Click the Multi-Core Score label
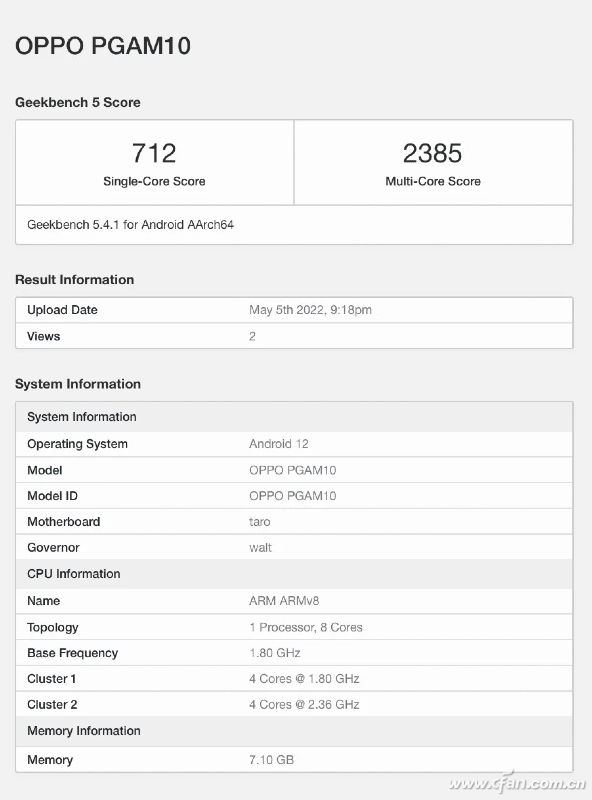 433,181
